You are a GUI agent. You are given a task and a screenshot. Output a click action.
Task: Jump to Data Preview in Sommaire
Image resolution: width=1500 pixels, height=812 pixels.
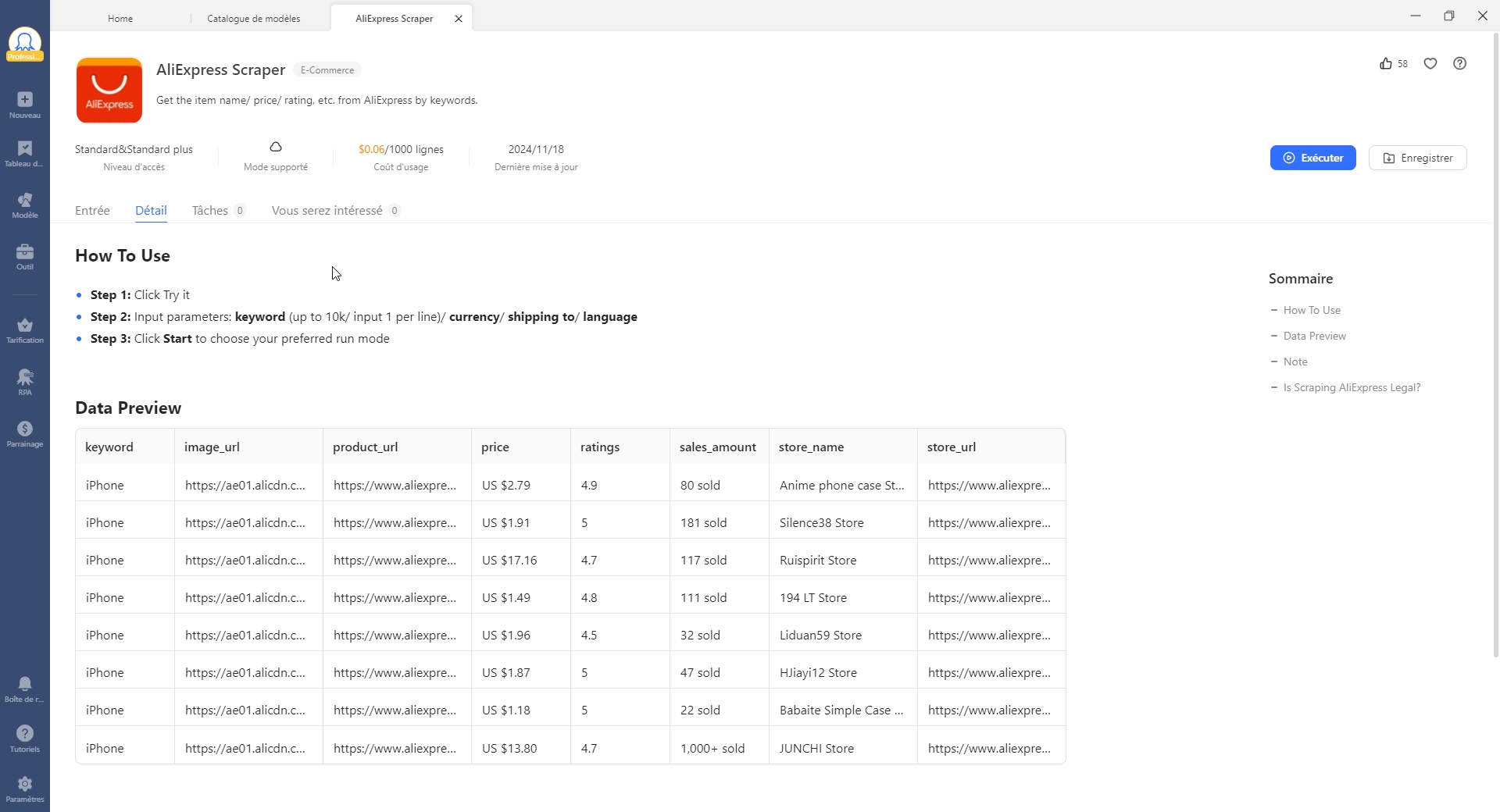[x=1314, y=336]
